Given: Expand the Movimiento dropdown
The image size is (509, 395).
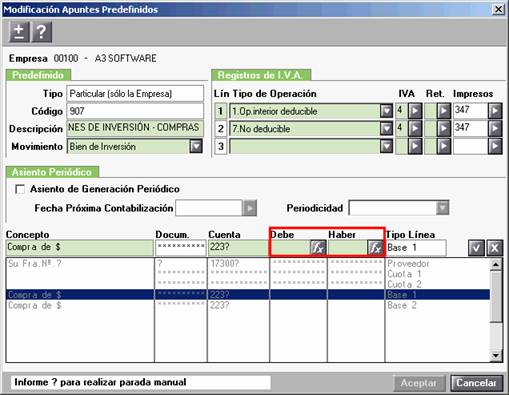Looking at the screenshot, I should (x=196, y=146).
